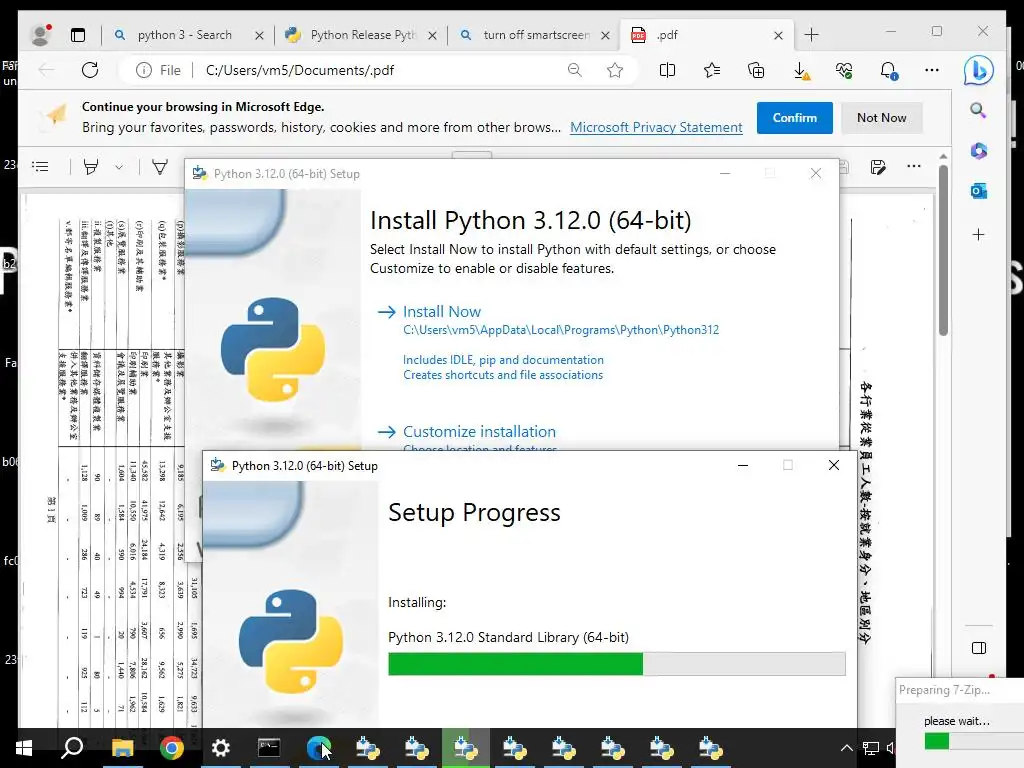Viewport: 1024px width, 768px height.
Task: Open Windows taskbar search
Action: tap(72, 748)
